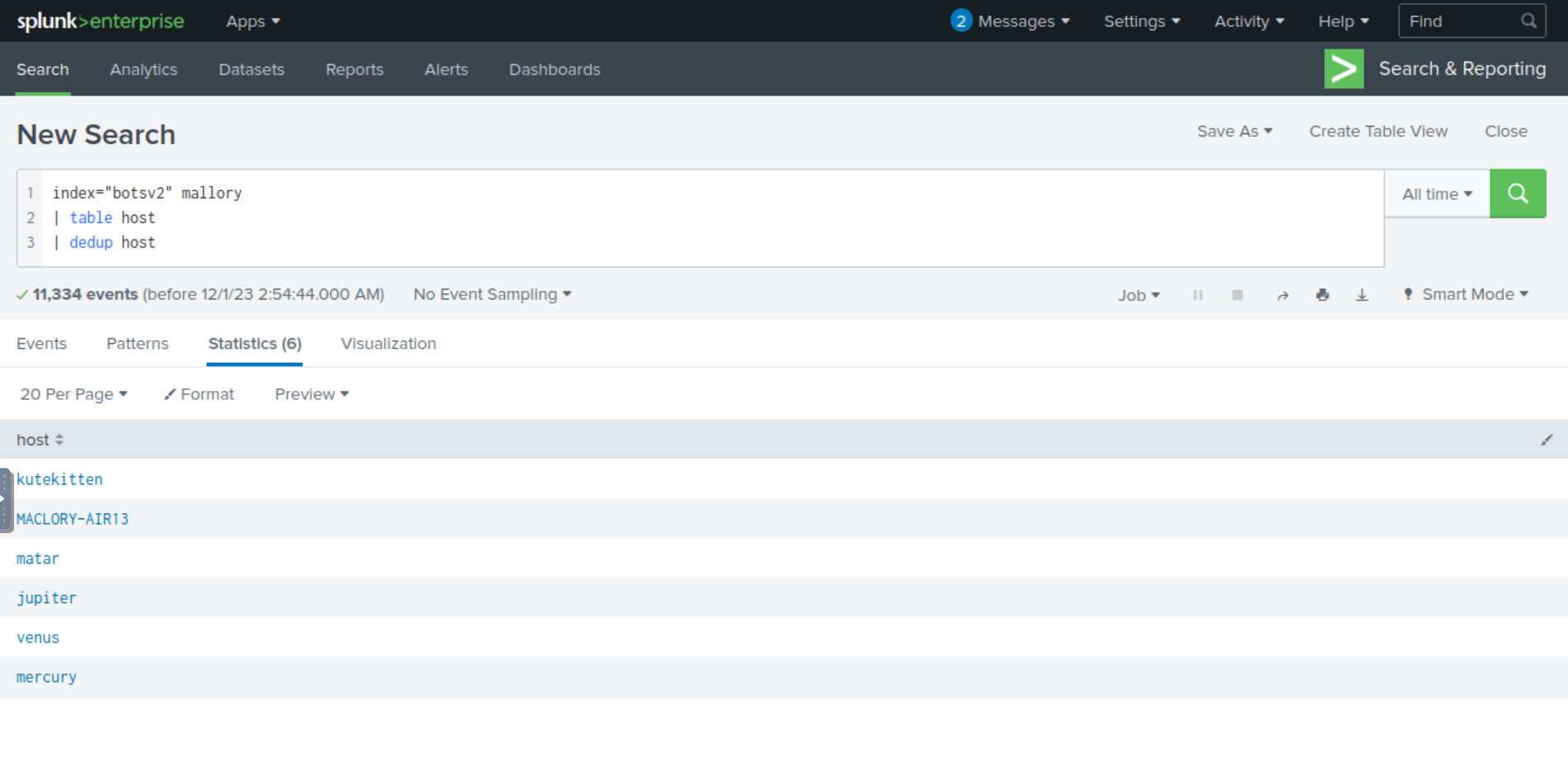Stop the search job
The height and width of the screenshot is (771, 1568).
[x=1237, y=295]
